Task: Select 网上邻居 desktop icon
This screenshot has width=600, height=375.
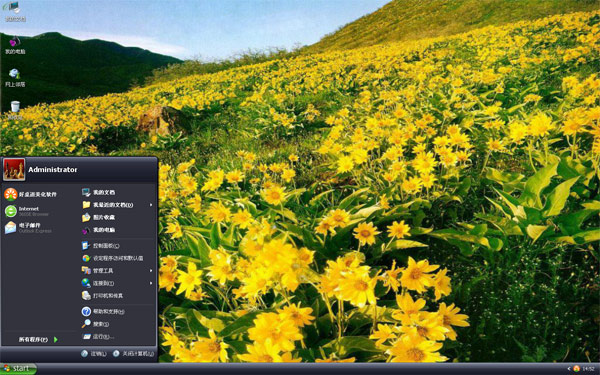Action: point(15,78)
